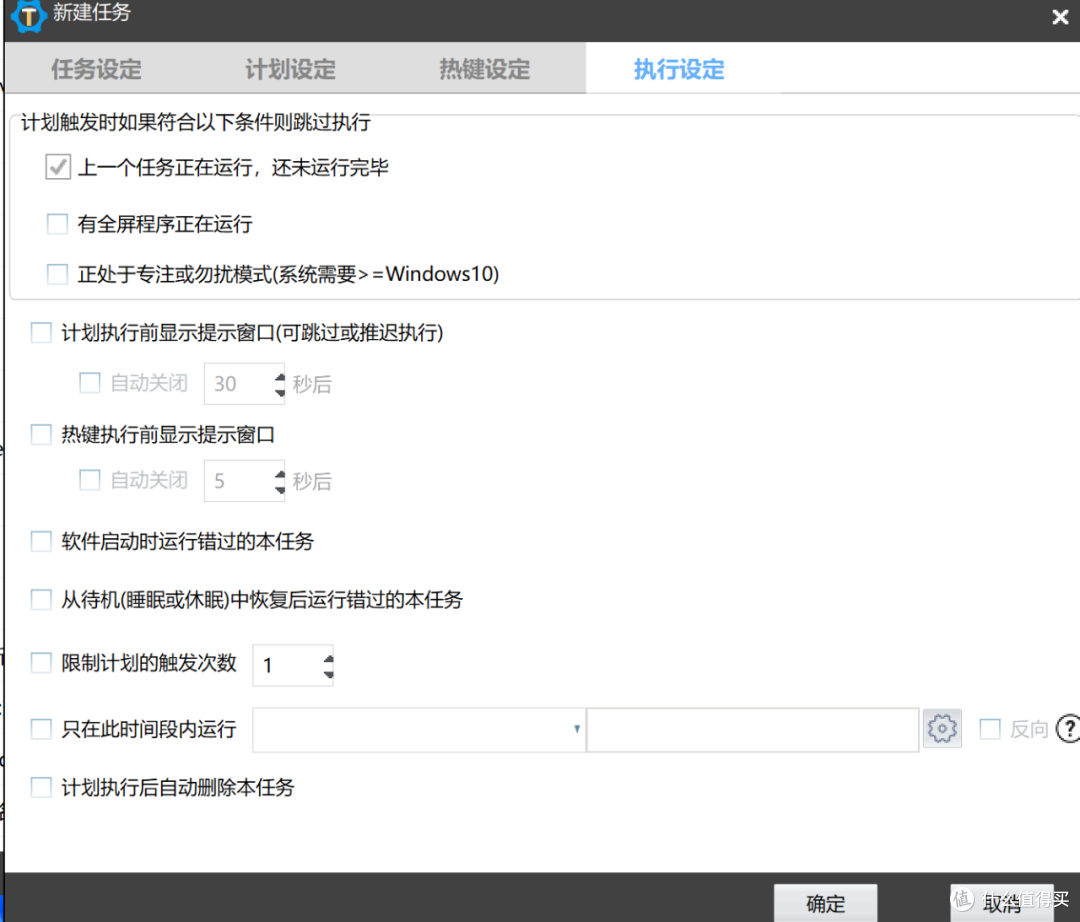Click the 5 seconds spinner arrows
The height and width of the screenshot is (922, 1080).
click(279, 481)
